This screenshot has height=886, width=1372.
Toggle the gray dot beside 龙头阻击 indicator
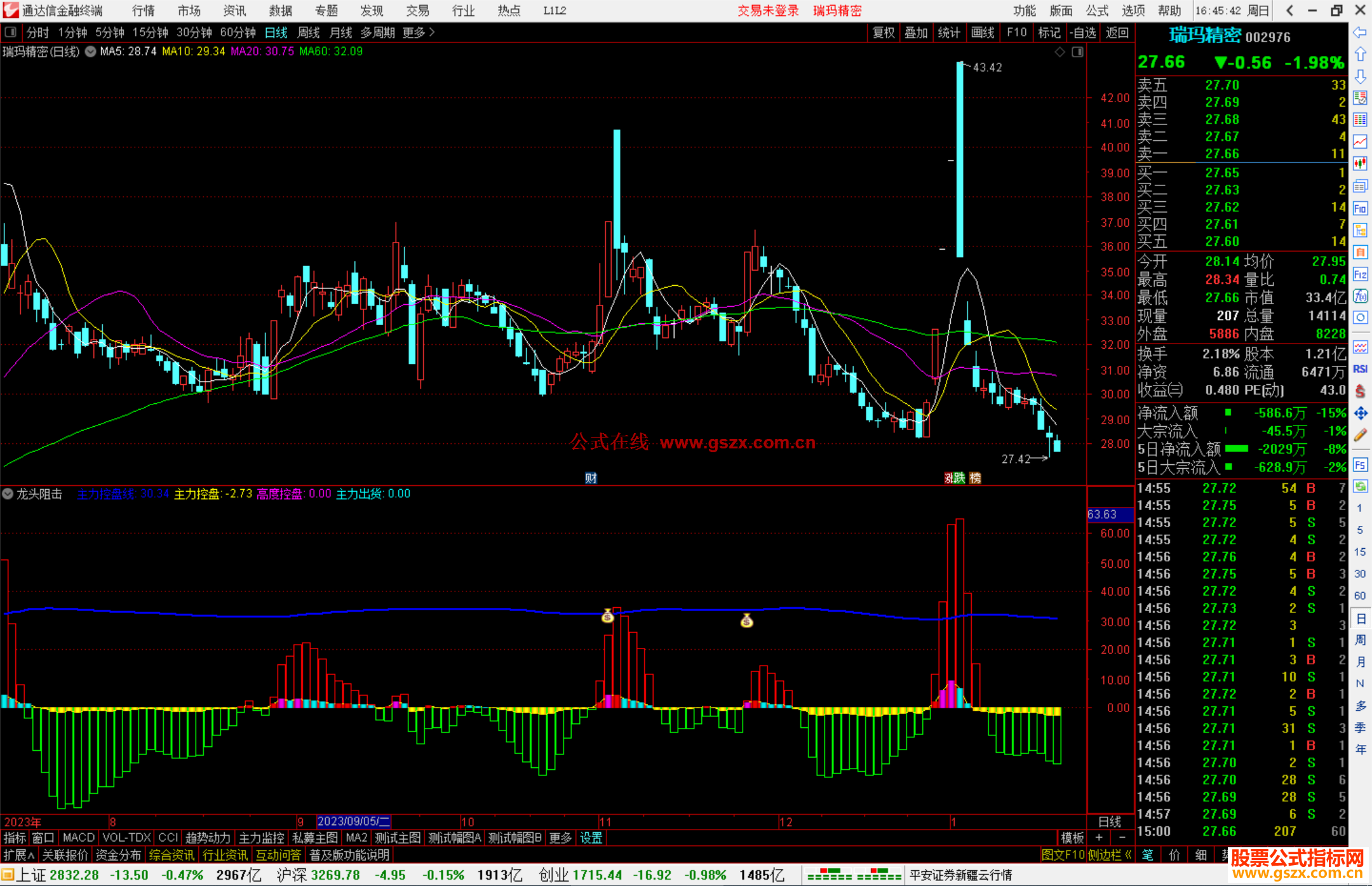(x=8, y=493)
